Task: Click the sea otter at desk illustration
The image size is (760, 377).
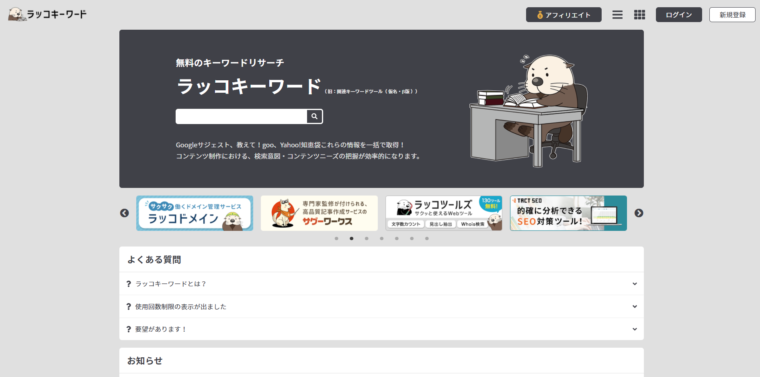Action: tap(528, 110)
